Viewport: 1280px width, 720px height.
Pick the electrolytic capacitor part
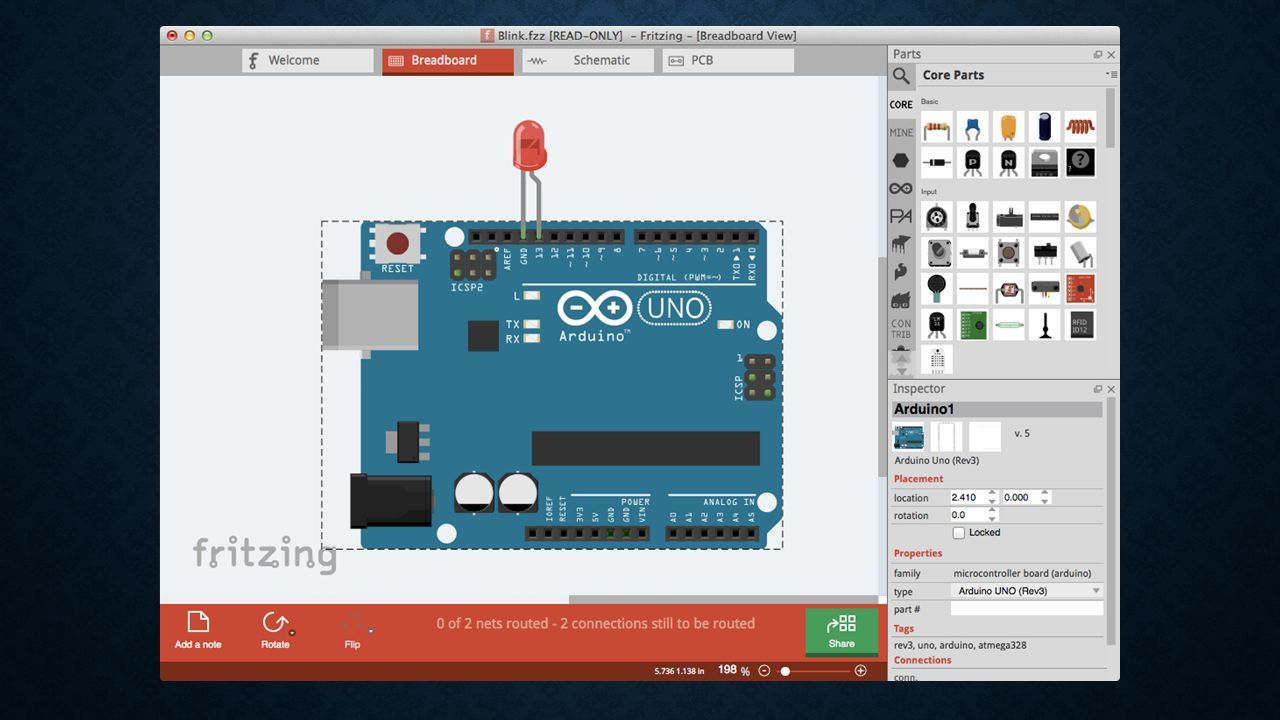[1045, 127]
